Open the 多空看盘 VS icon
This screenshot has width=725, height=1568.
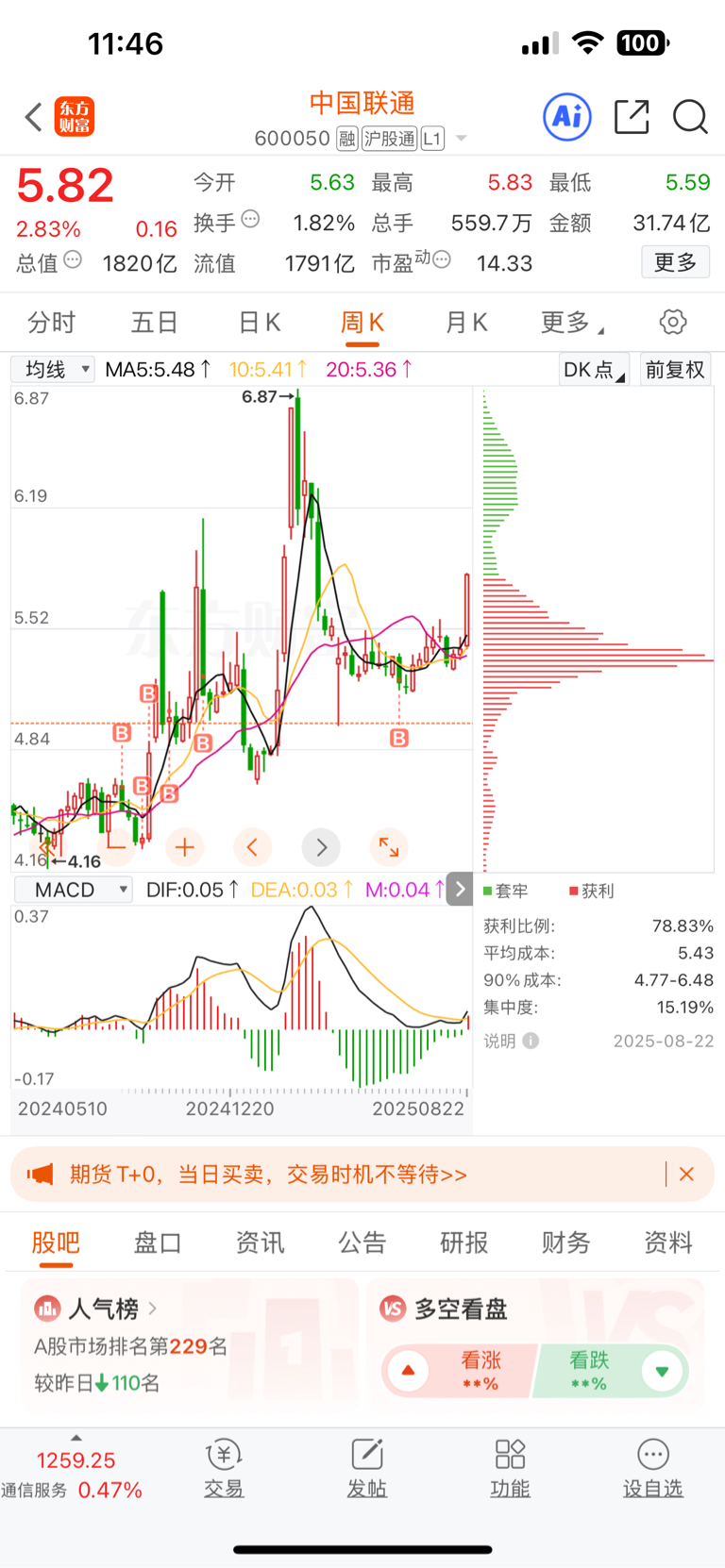click(x=393, y=1309)
